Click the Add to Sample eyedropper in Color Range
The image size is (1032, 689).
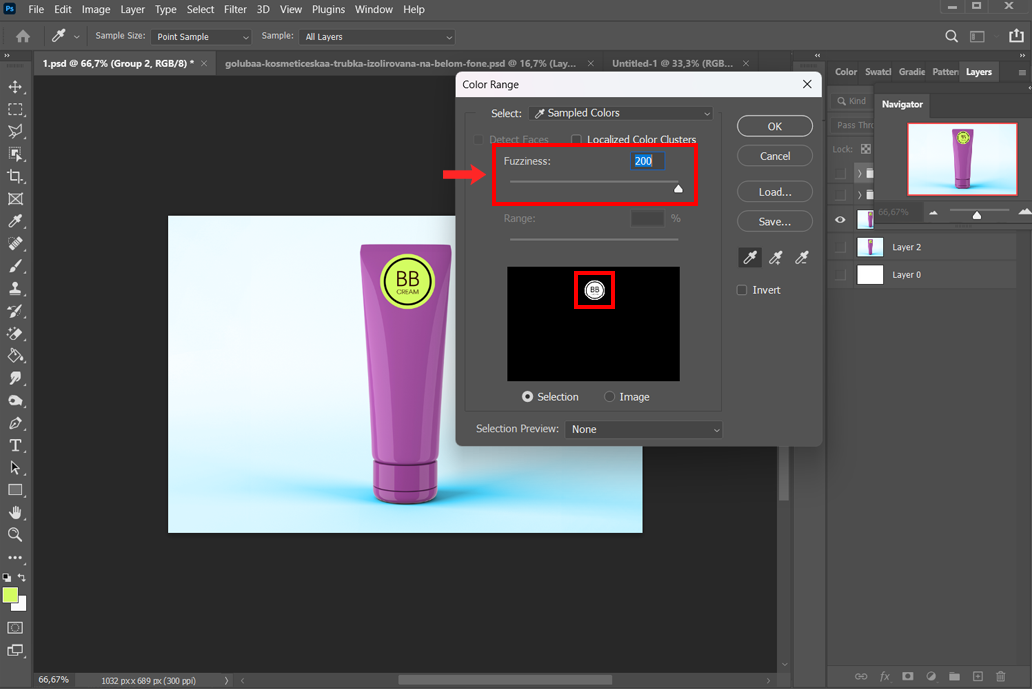[775, 258]
